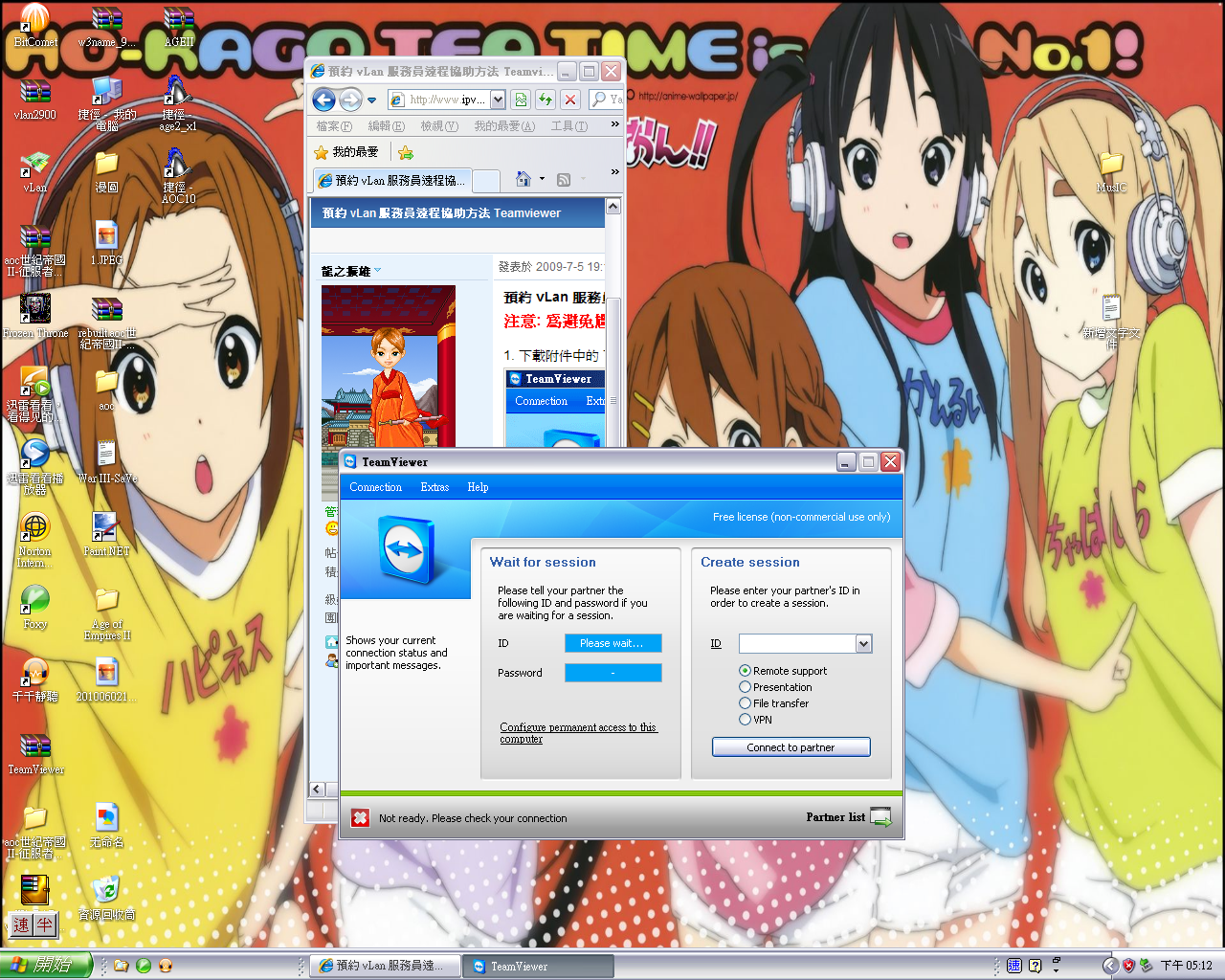Select the Presentation radio button
The width and height of the screenshot is (1225, 980).
click(745, 687)
